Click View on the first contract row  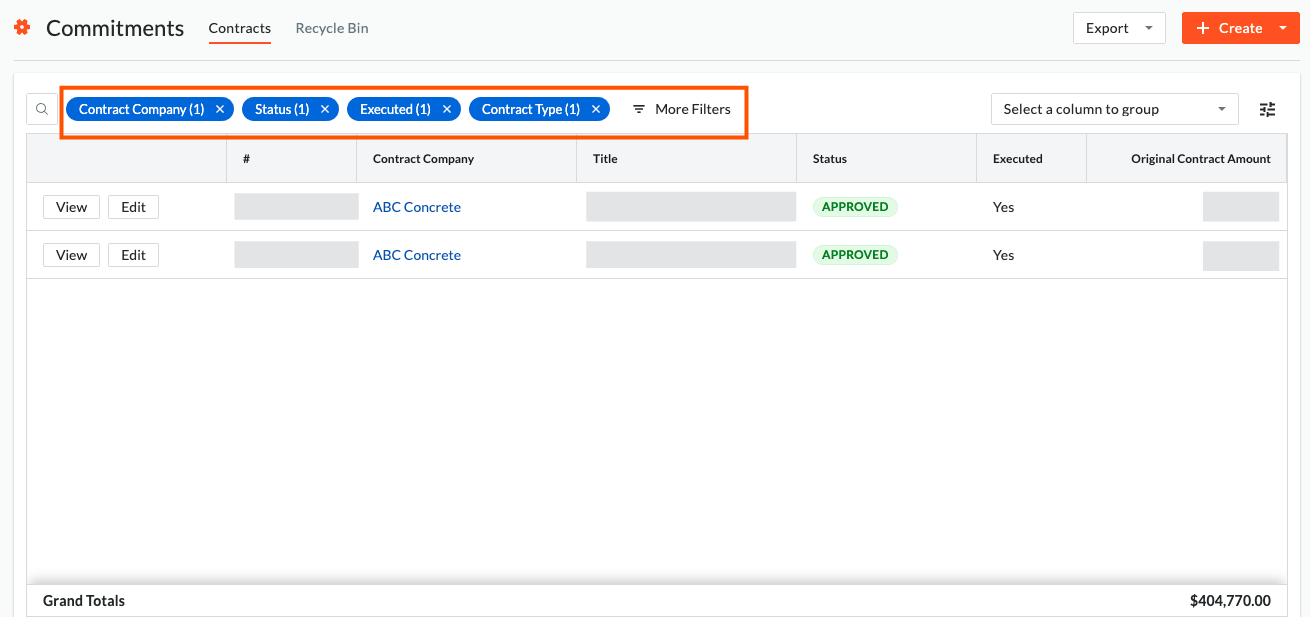(71, 206)
